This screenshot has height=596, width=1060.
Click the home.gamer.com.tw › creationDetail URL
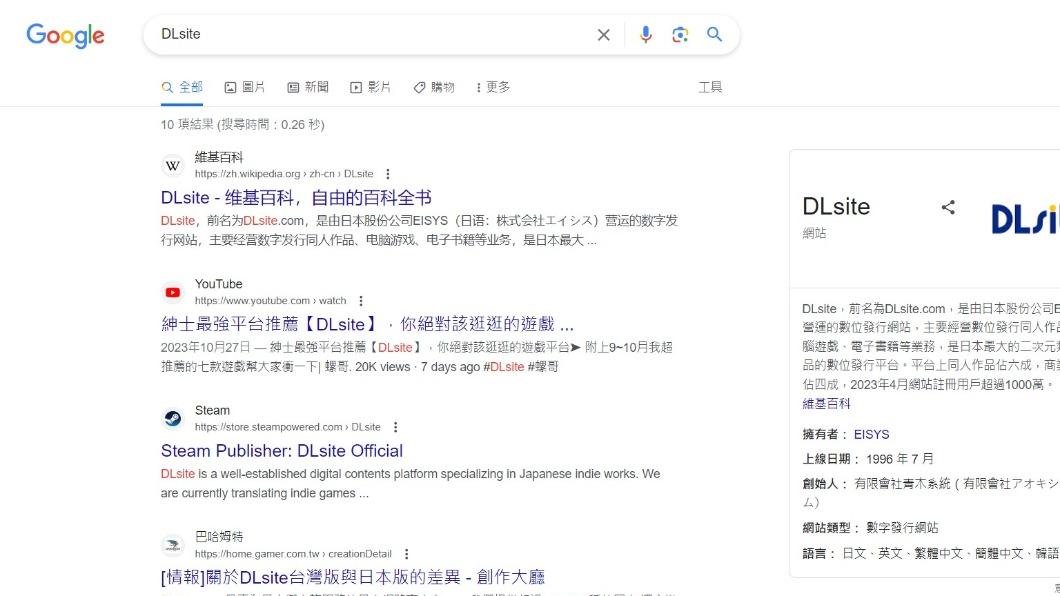[x=293, y=554]
